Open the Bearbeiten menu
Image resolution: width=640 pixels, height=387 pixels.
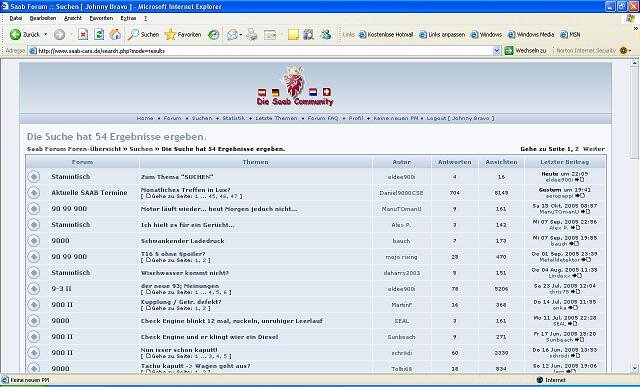point(43,18)
